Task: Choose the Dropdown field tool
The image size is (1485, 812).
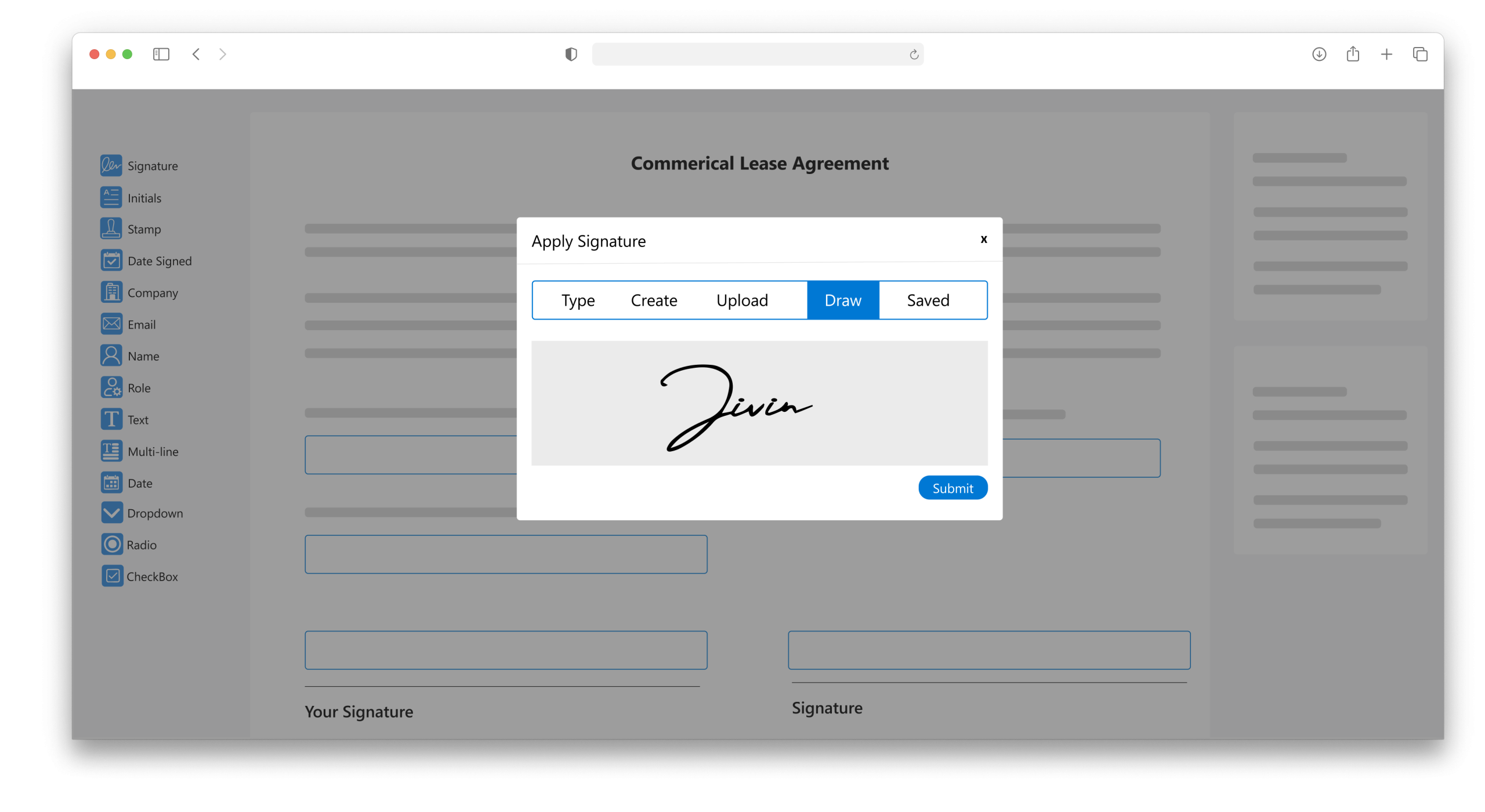Action: [112, 513]
